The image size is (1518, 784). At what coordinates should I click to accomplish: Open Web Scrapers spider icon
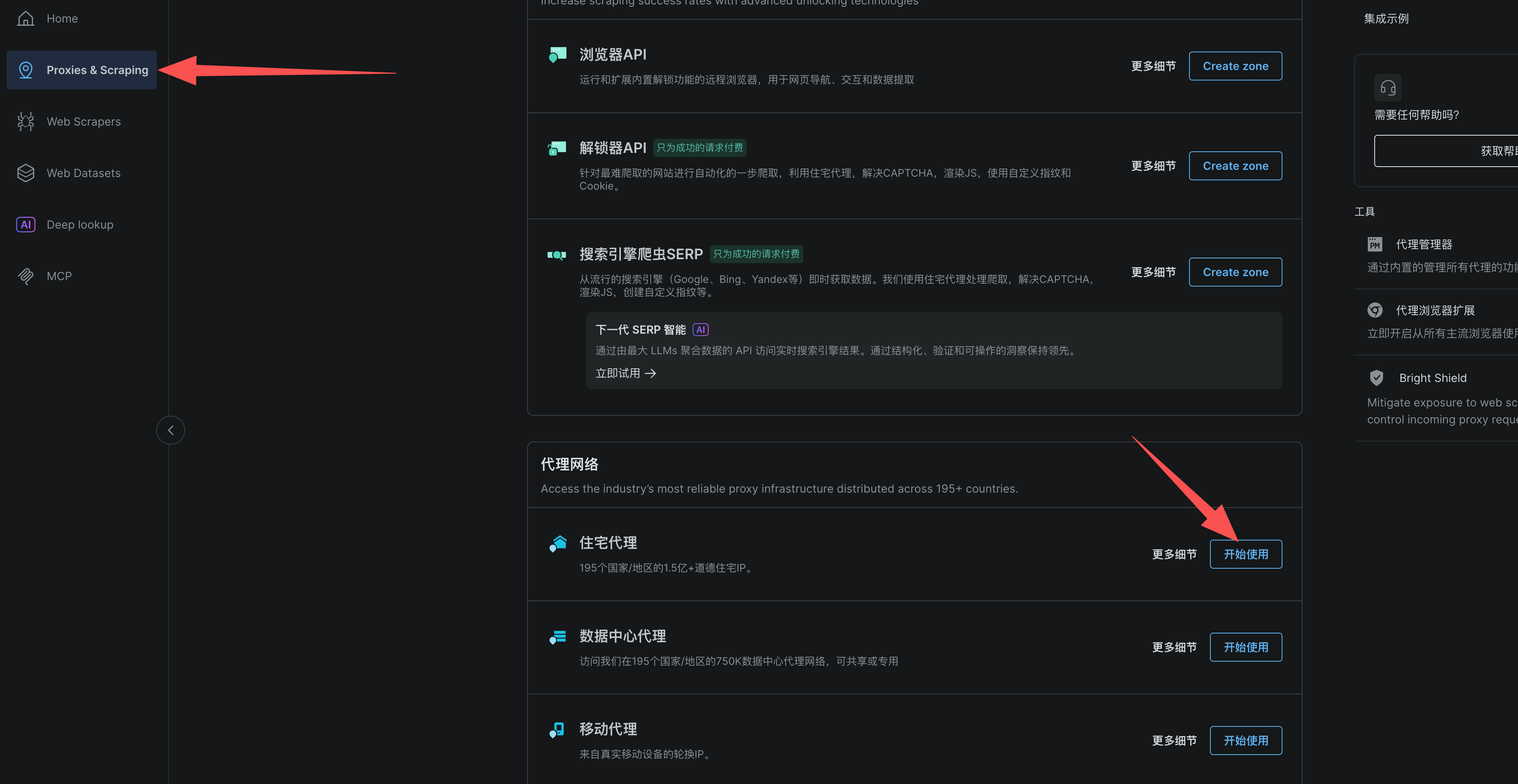25,121
